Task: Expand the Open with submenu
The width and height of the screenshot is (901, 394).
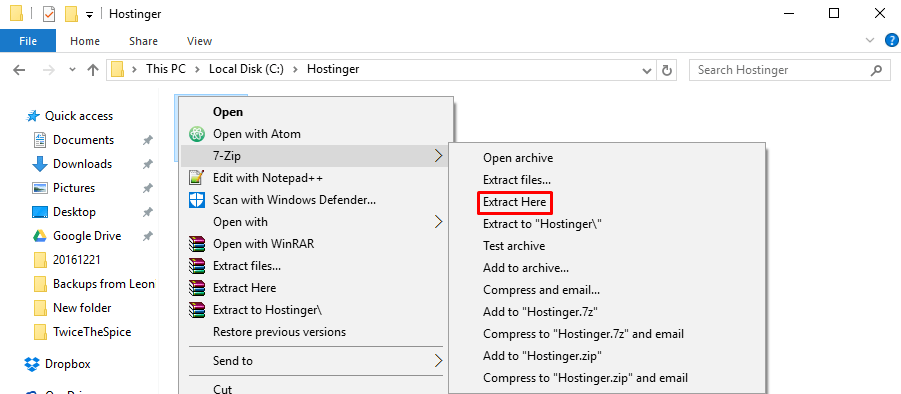Action: tap(314, 222)
